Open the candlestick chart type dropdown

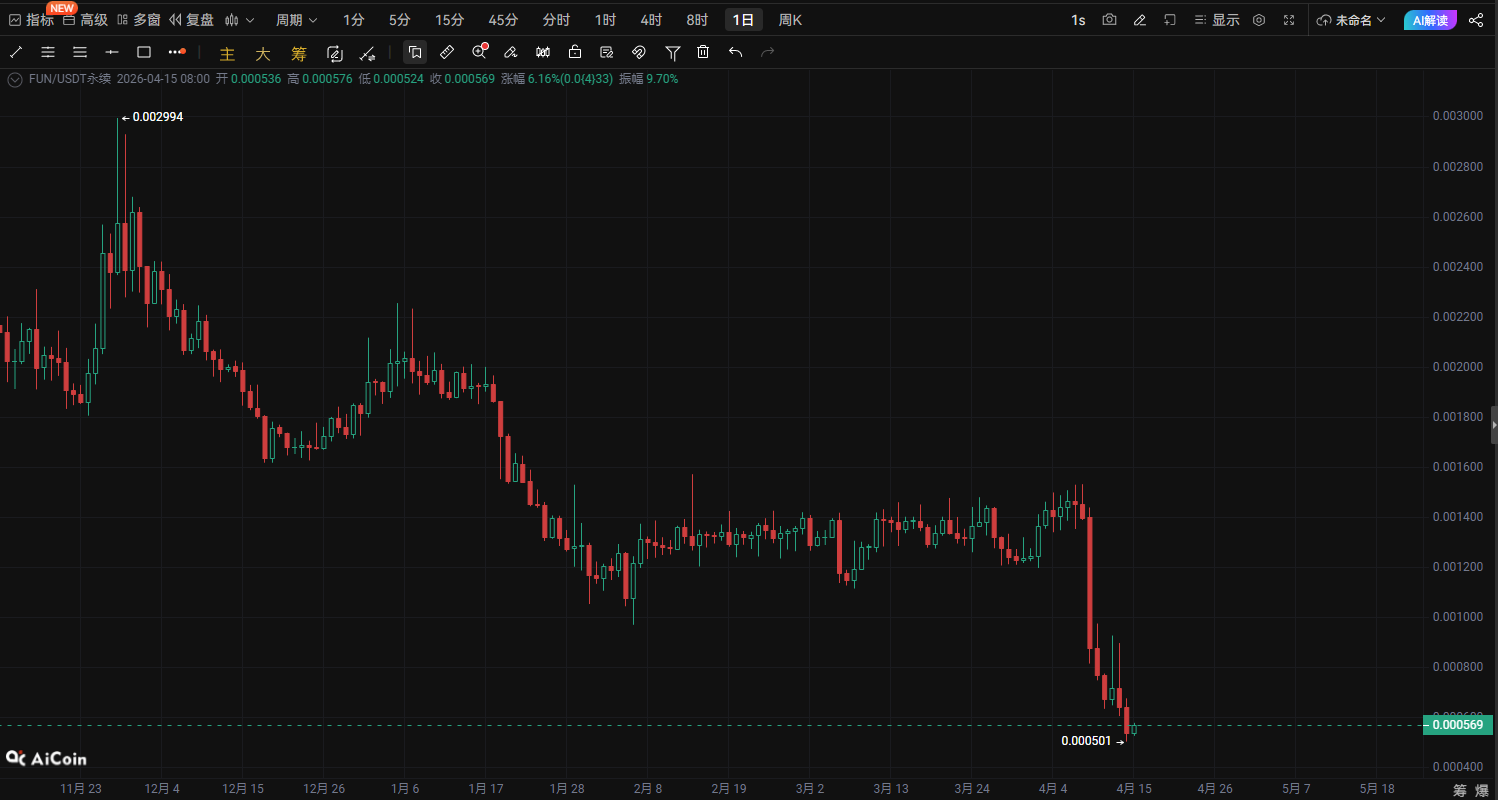click(239, 20)
